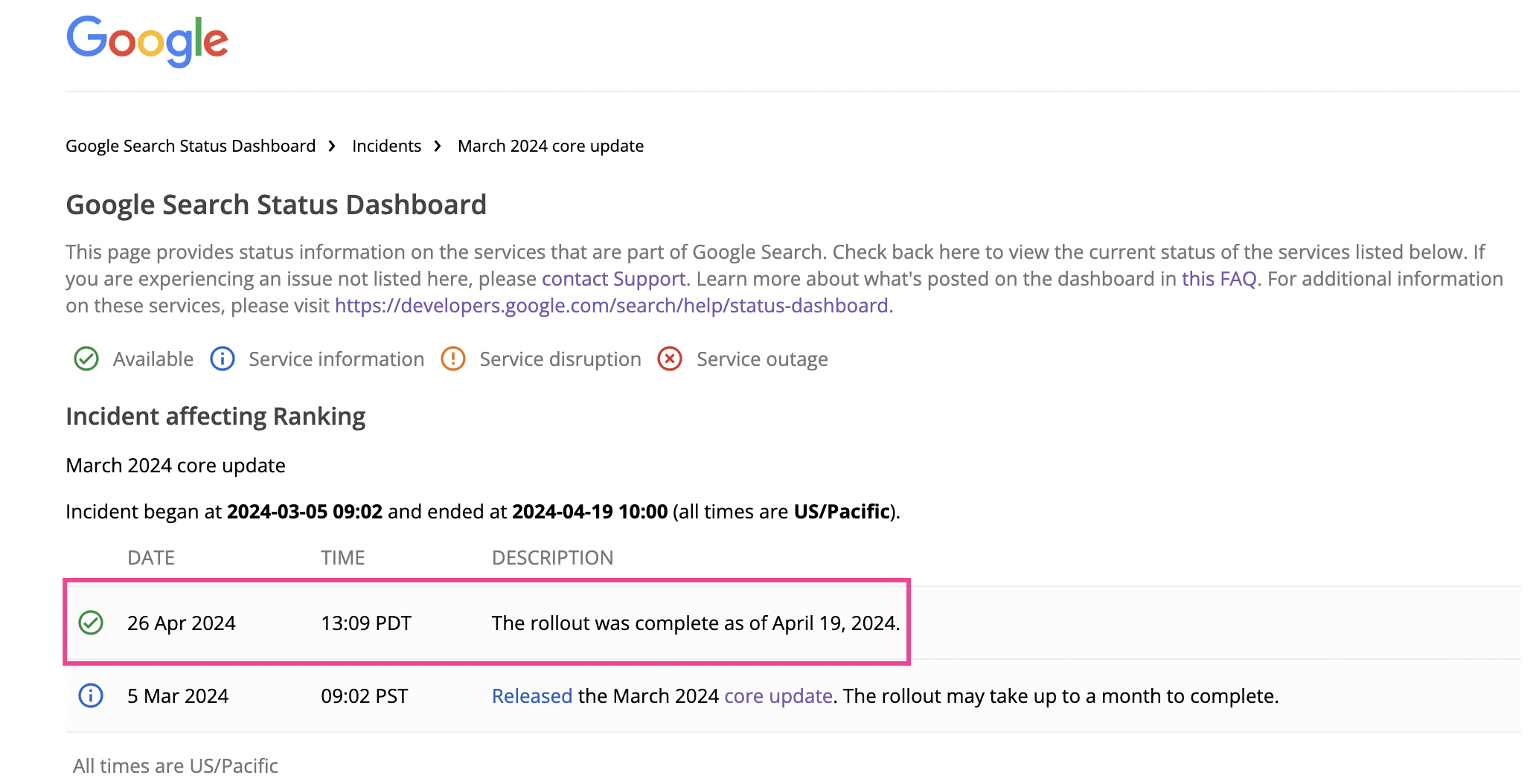The image size is (1539, 784).
Task: Click chevron after Google Search Status Dashboard breadcrumb
Action: point(332,146)
